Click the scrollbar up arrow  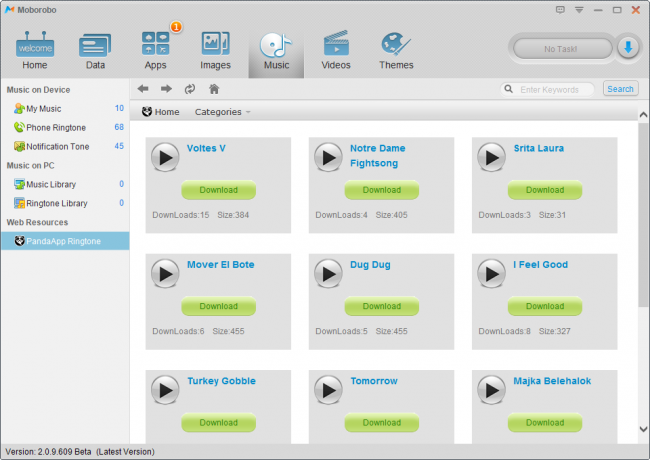[643, 114]
